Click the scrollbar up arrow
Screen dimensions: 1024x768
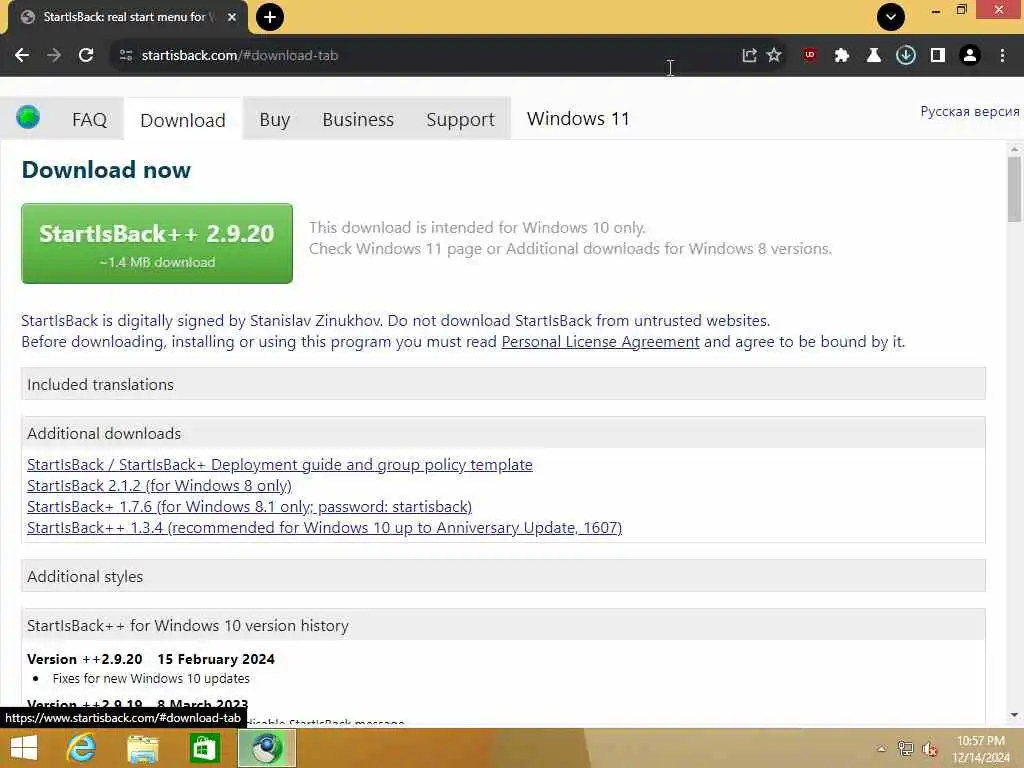coord(1014,150)
